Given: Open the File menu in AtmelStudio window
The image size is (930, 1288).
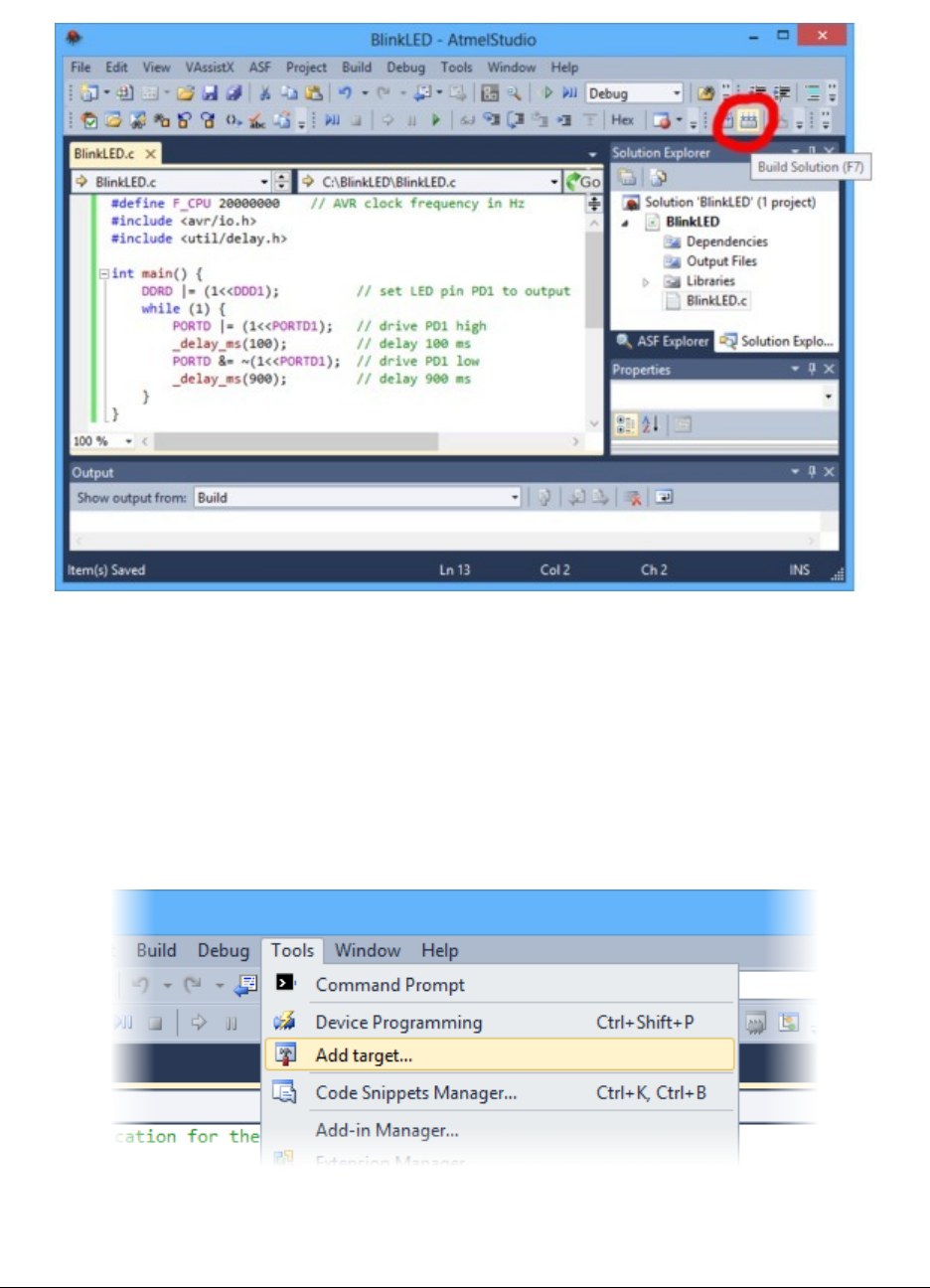Looking at the screenshot, I should click(x=80, y=68).
